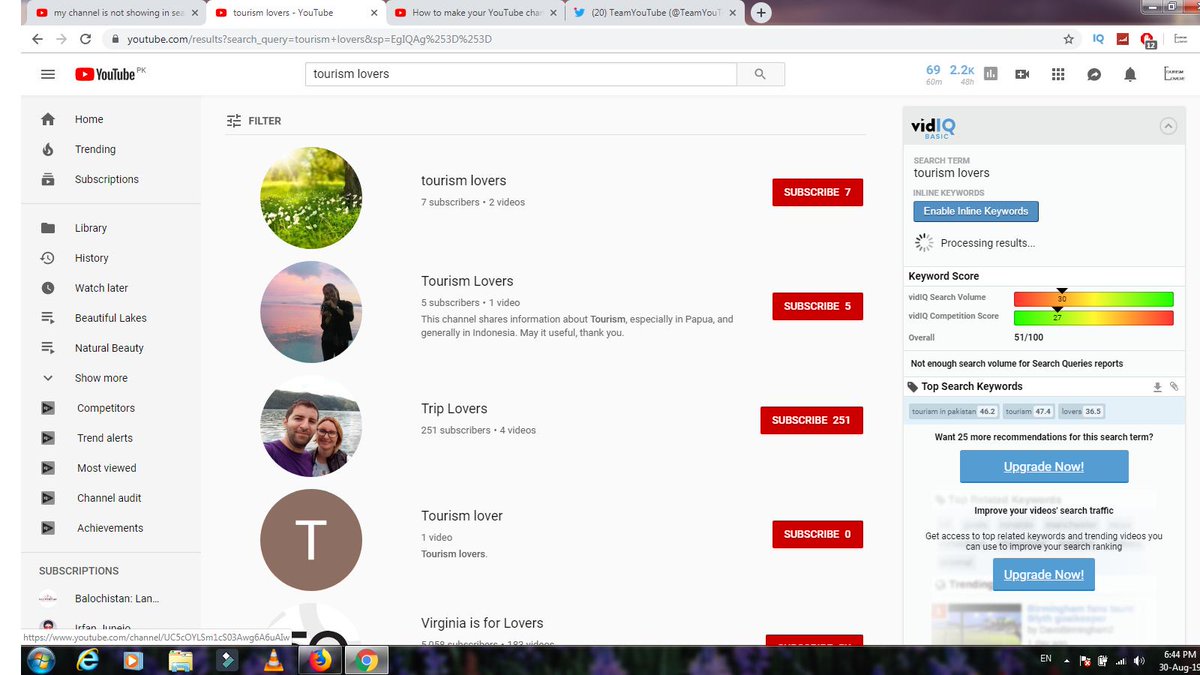
Task: Click the vidIQ Search Volume score bar
Action: [x=1093, y=299]
